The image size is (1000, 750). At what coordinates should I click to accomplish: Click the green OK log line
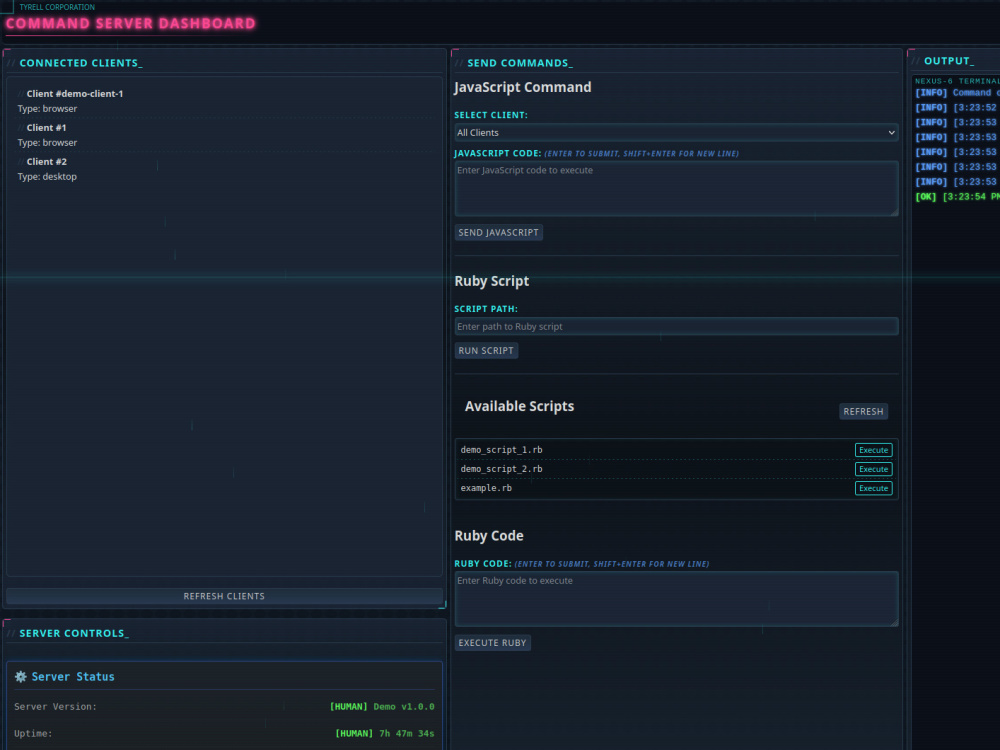click(x=957, y=197)
